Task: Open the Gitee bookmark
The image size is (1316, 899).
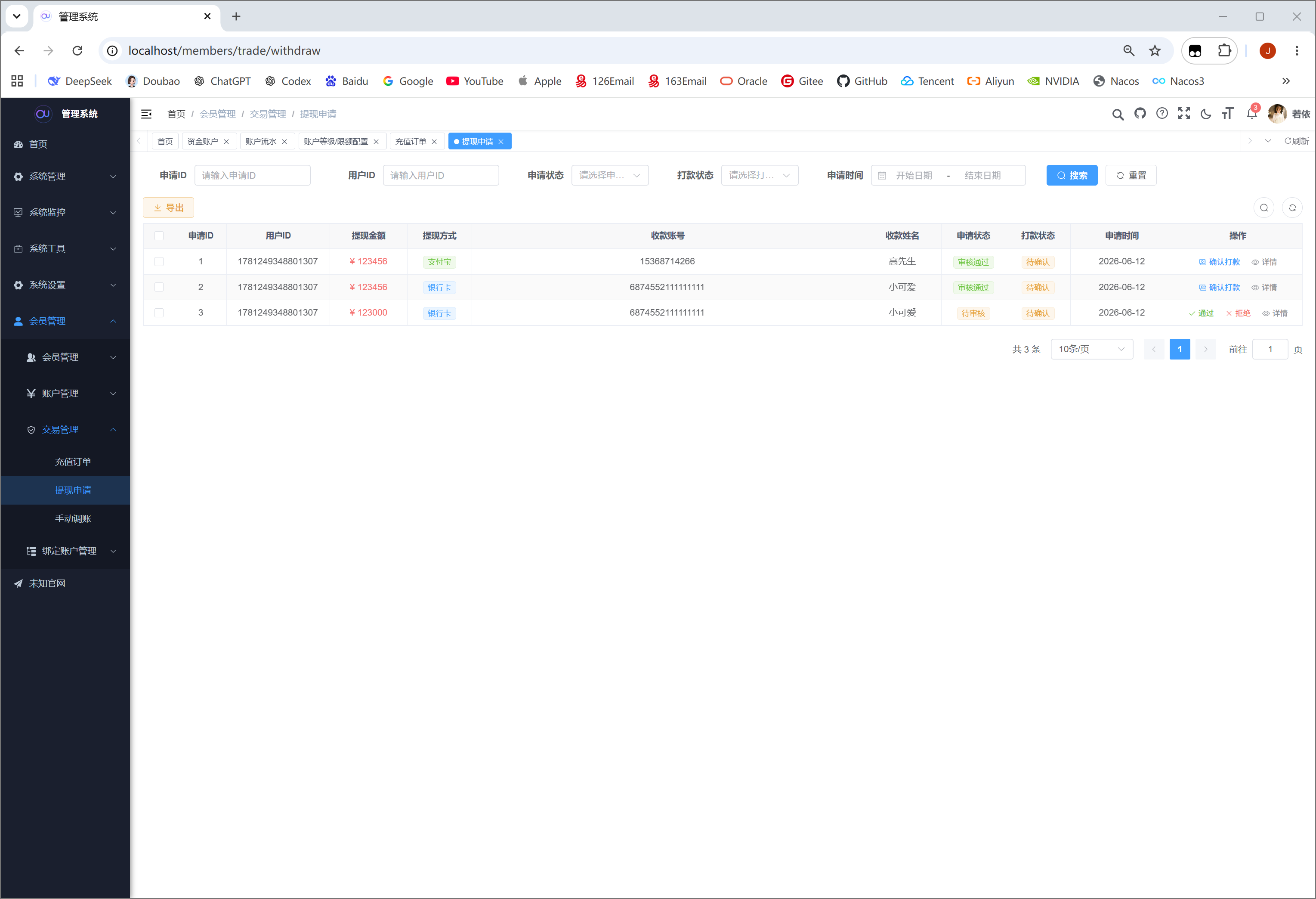Action: [802, 81]
